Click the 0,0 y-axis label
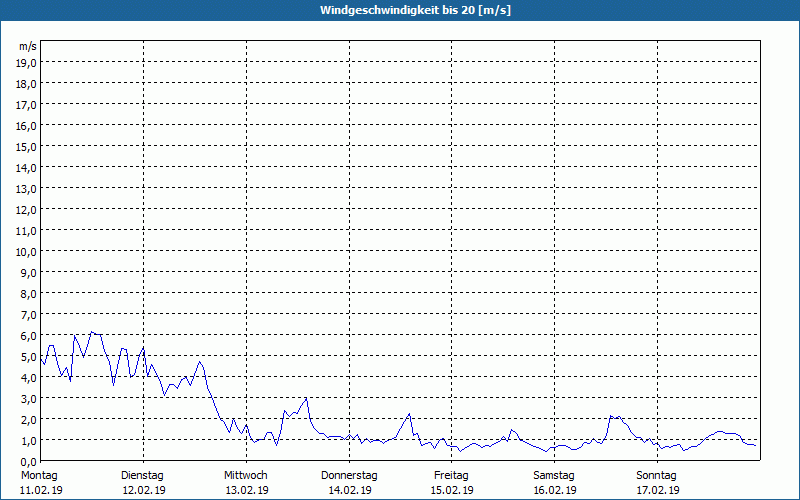The height and width of the screenshot is (500, 800). 29,462
